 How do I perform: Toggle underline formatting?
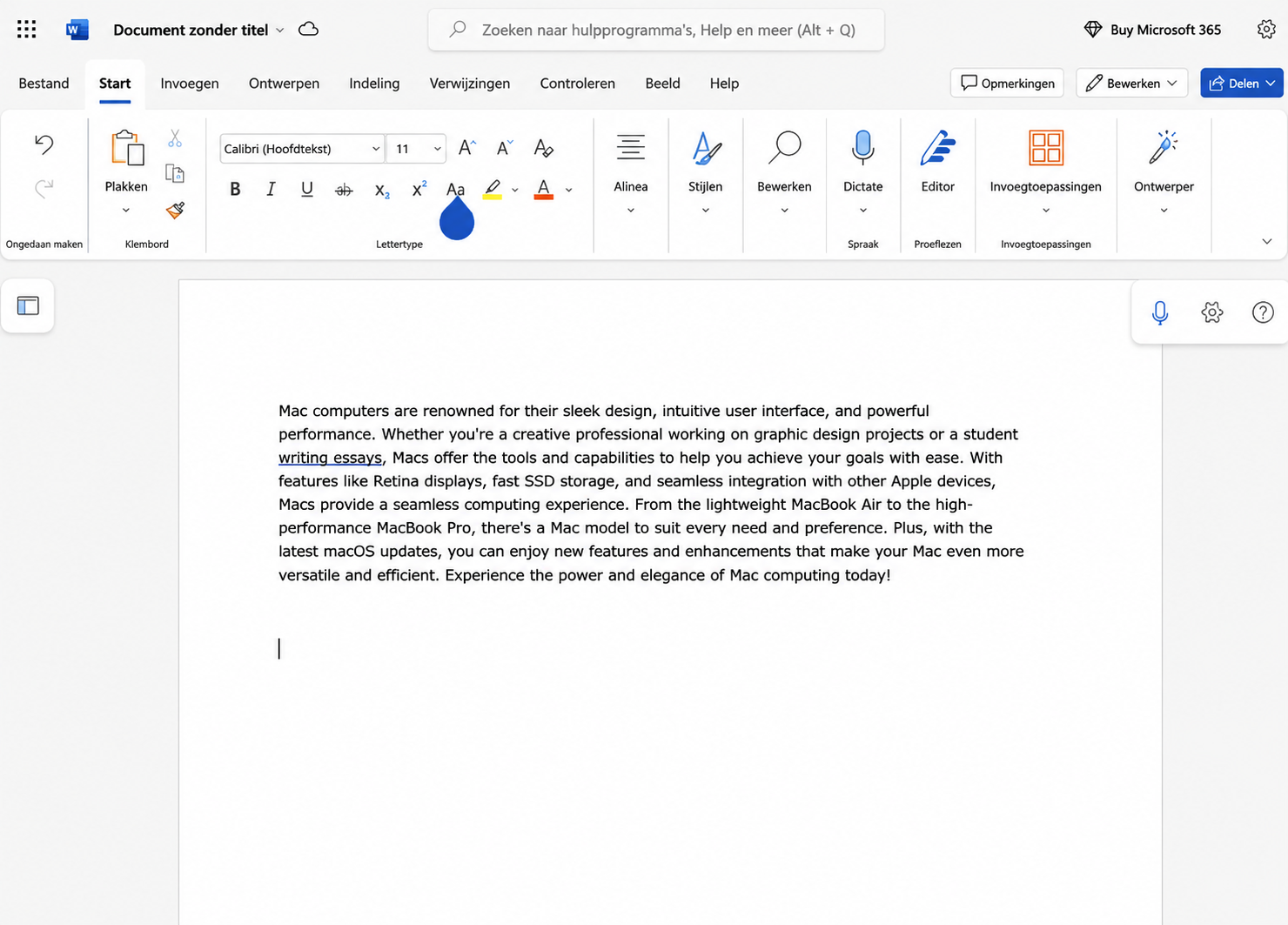[x=307, y=189]
